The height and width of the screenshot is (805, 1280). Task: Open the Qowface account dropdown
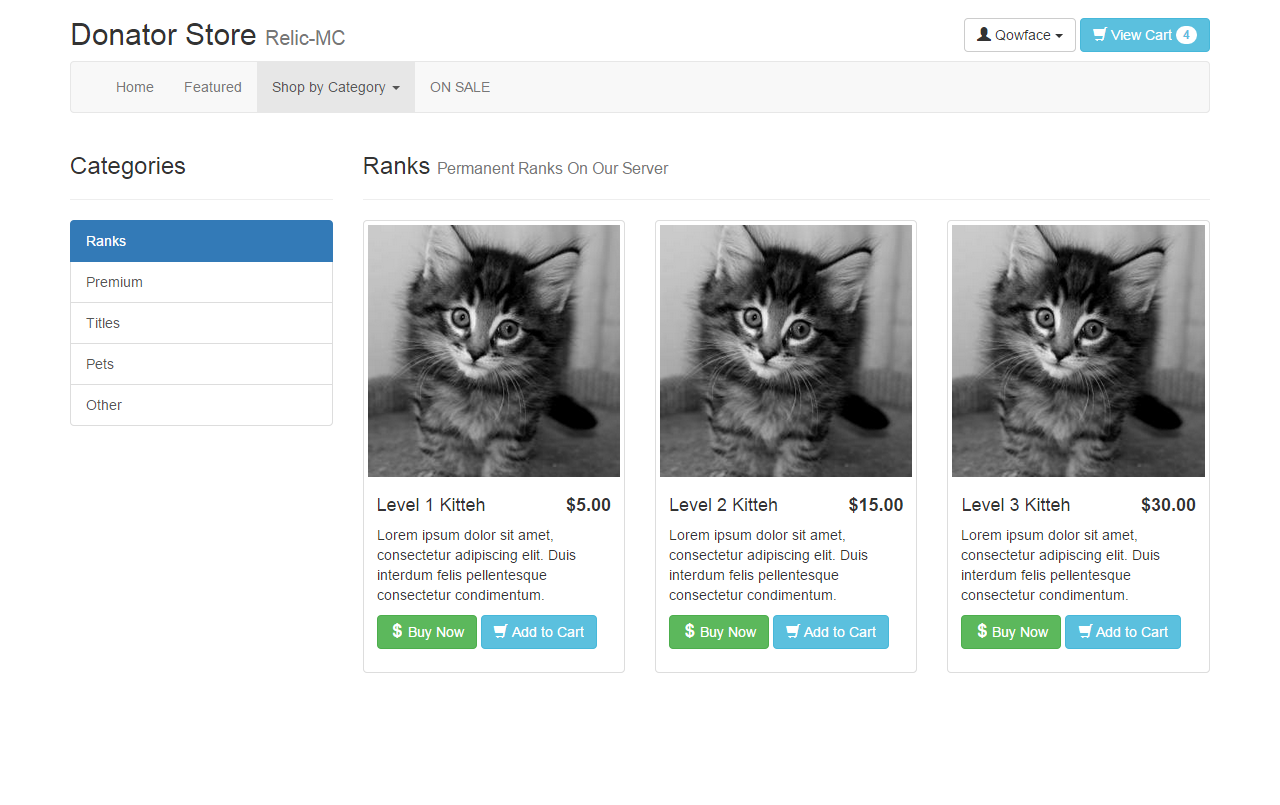pyautogui.click(x=1020, y=35)
